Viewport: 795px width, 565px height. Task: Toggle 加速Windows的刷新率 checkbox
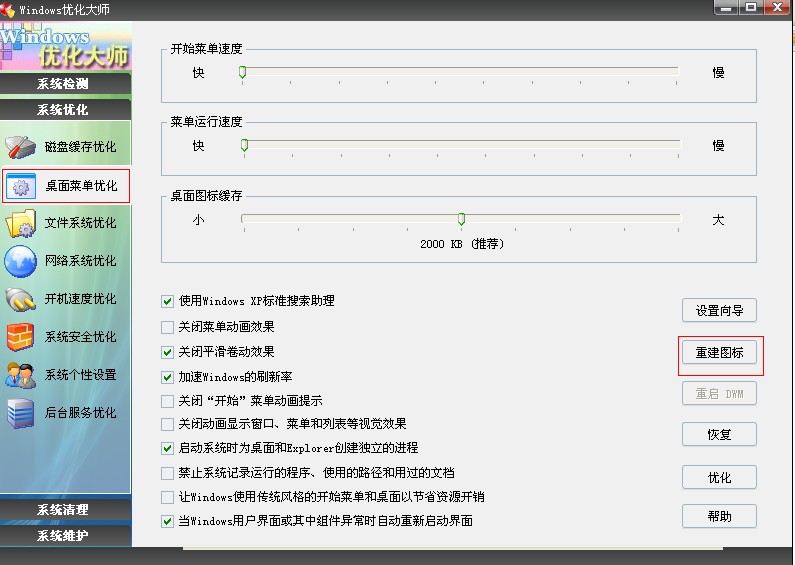pyautogui.click(x=167, y=377)
